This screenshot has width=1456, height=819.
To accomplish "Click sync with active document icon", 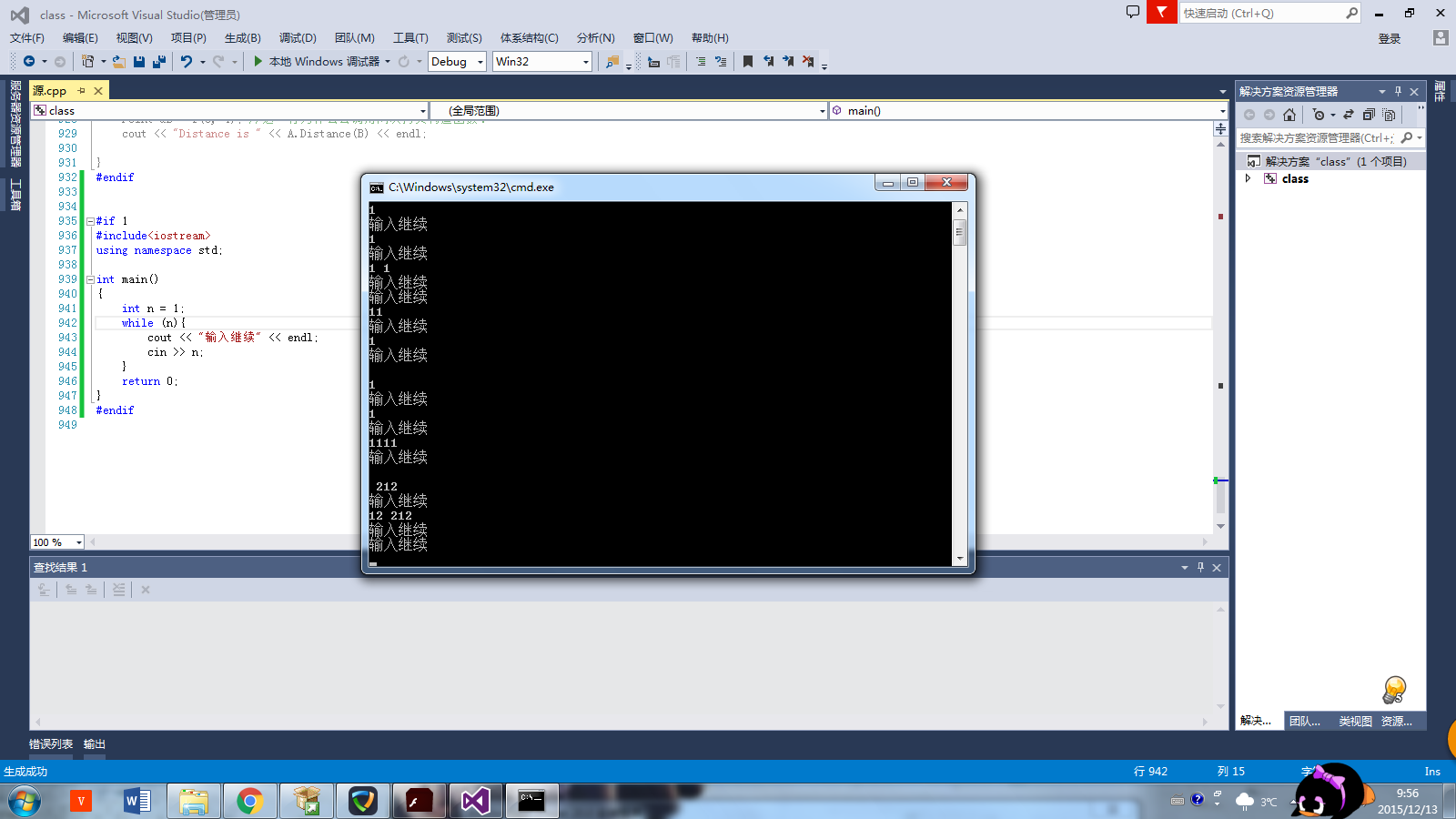I will [1349, 115].
